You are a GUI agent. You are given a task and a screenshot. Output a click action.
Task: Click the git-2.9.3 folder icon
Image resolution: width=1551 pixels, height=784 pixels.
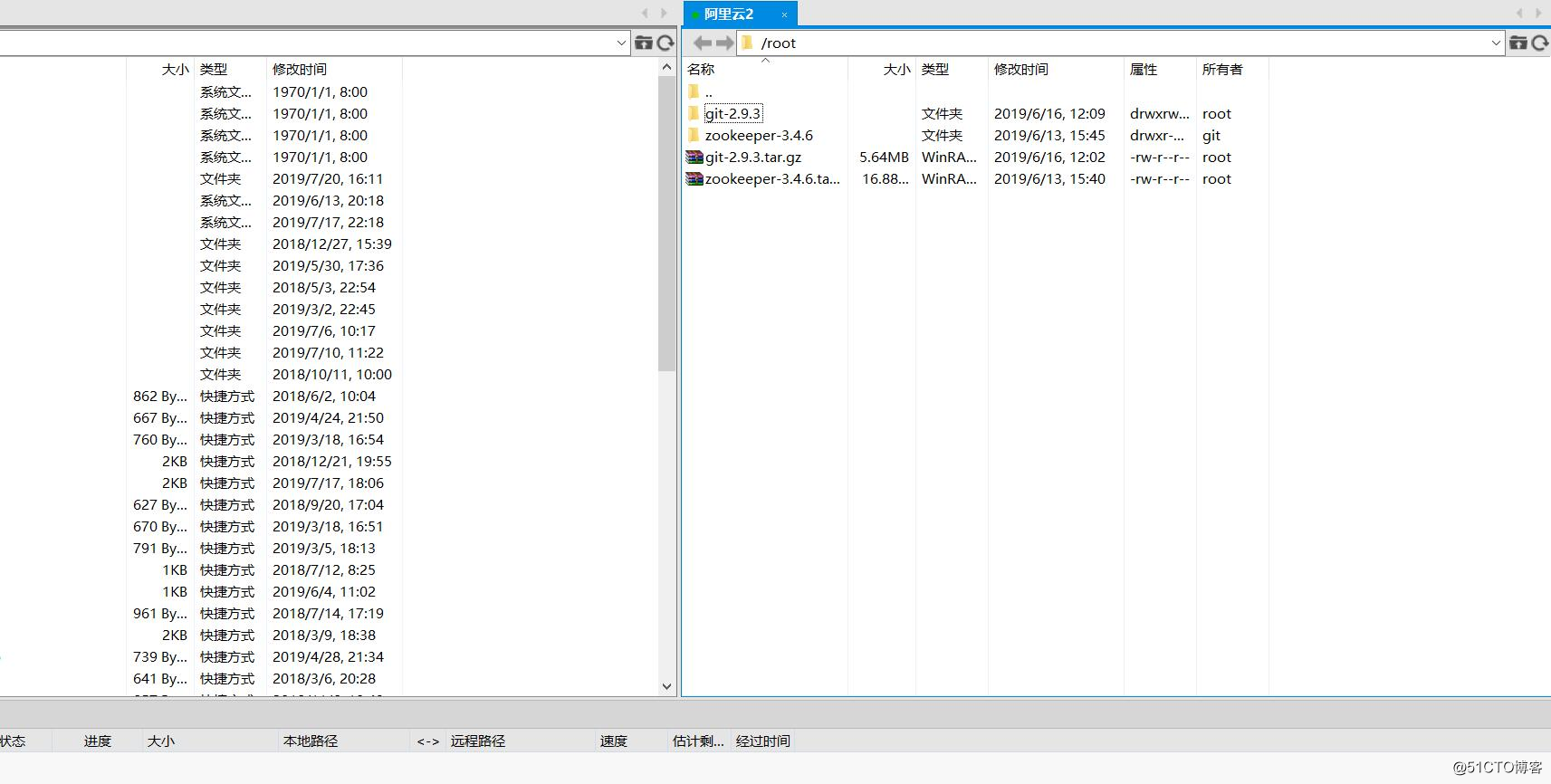coord(694,113)
